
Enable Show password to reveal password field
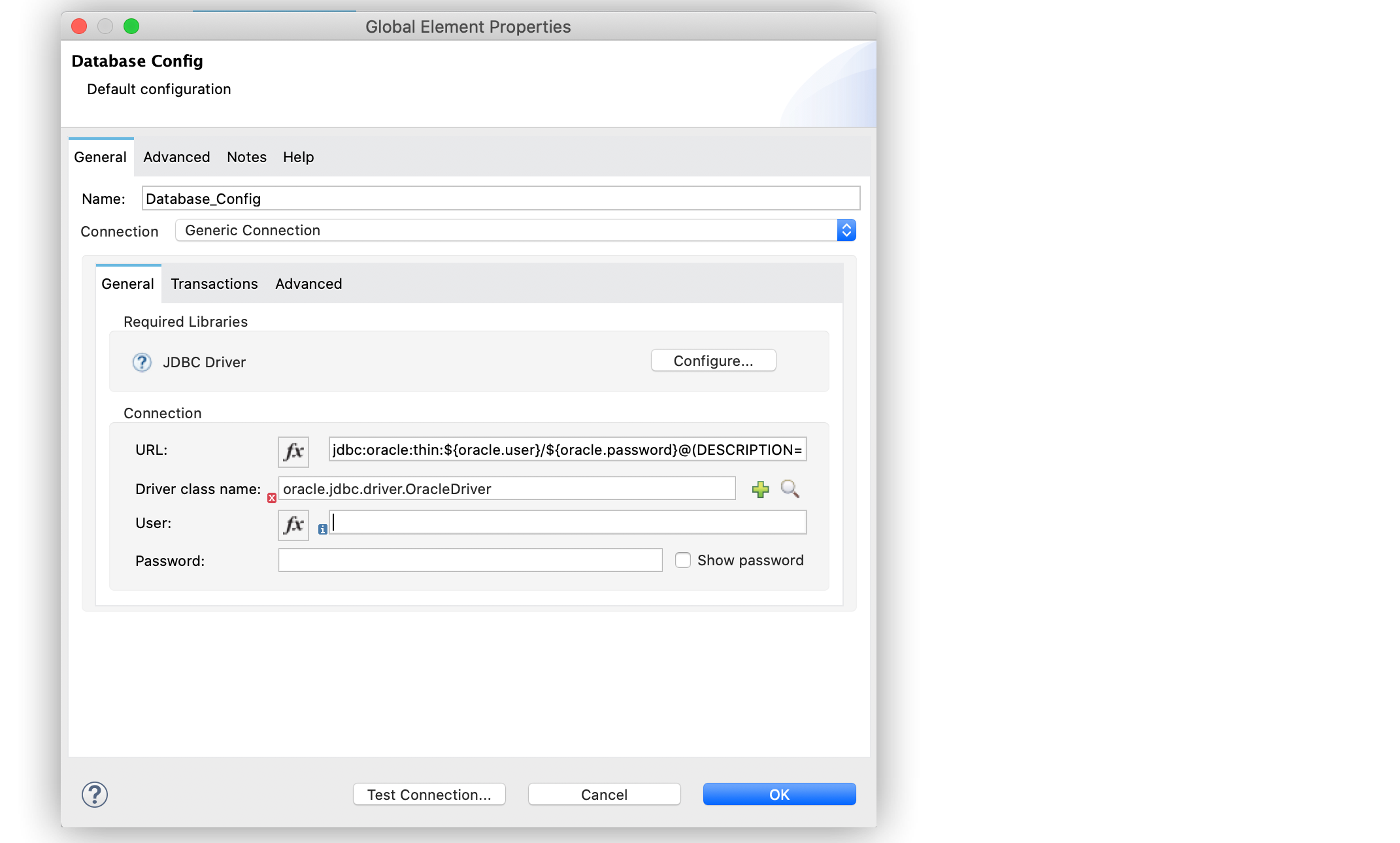(x=682, y=560)
